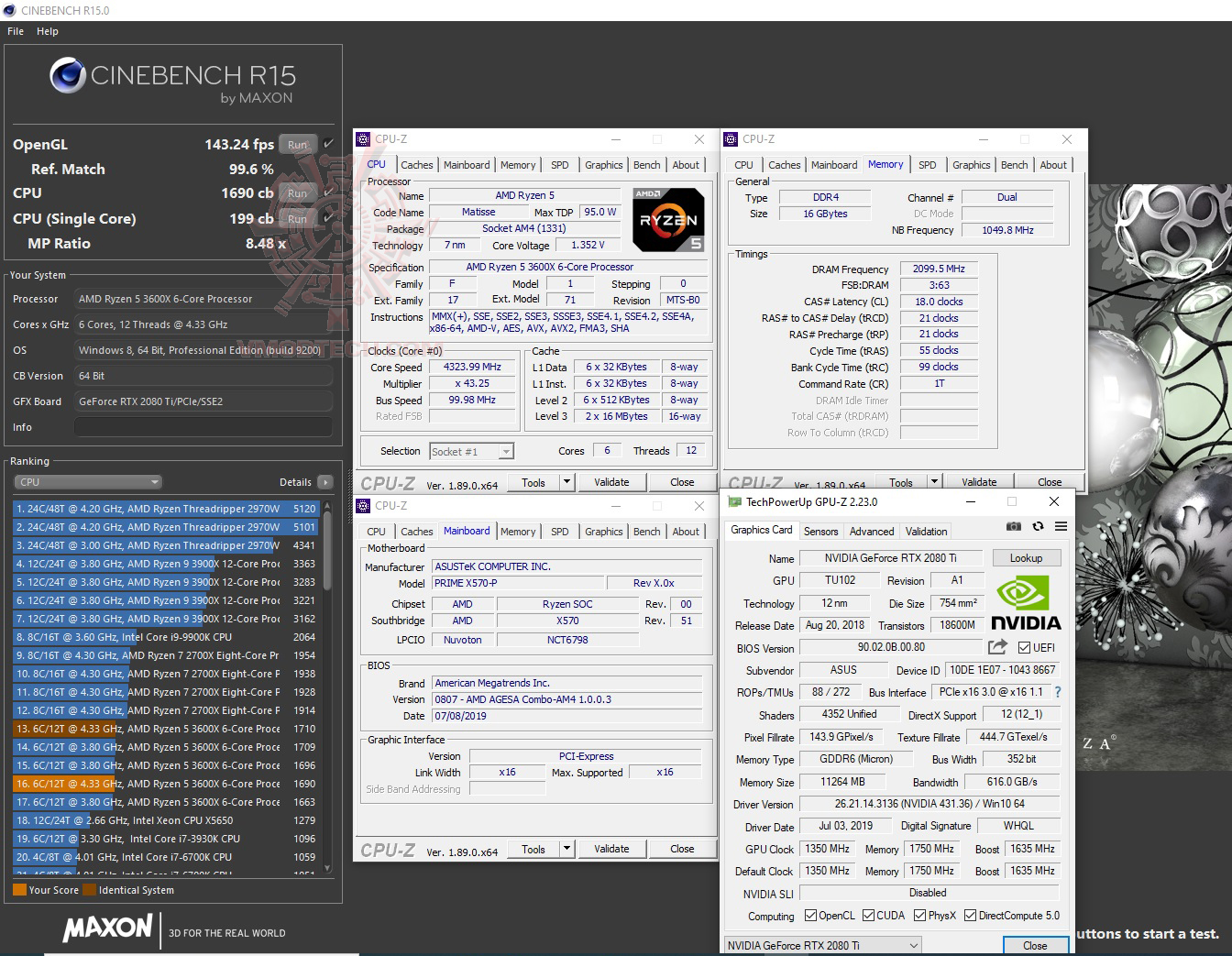The height and width of the screenshot is (956, 1232).
Task: Capture a screenshot with the GPU-Z camera icon
Action: click(x=1013, y=526)
